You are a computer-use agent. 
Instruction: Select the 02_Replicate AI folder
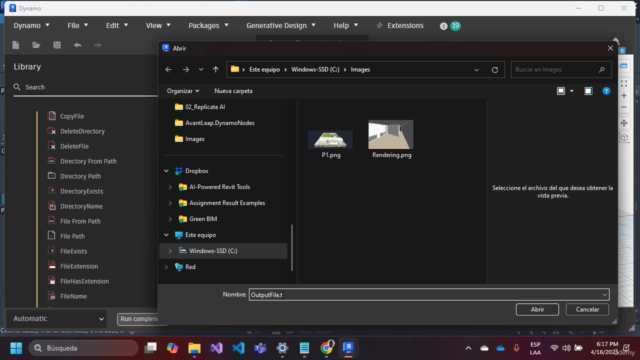(x=200, y=107)
